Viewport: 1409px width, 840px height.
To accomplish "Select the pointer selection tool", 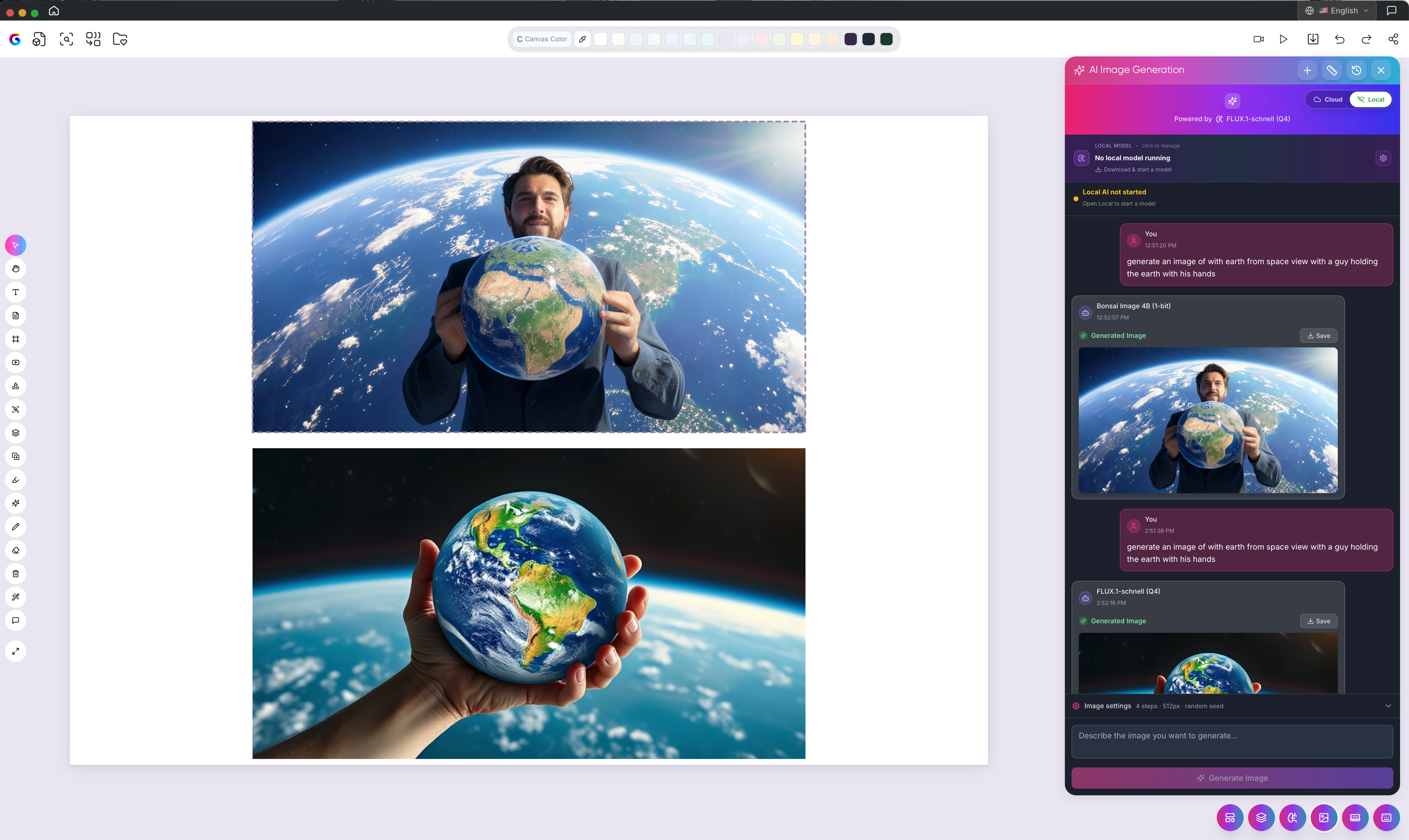I will 16,245.
